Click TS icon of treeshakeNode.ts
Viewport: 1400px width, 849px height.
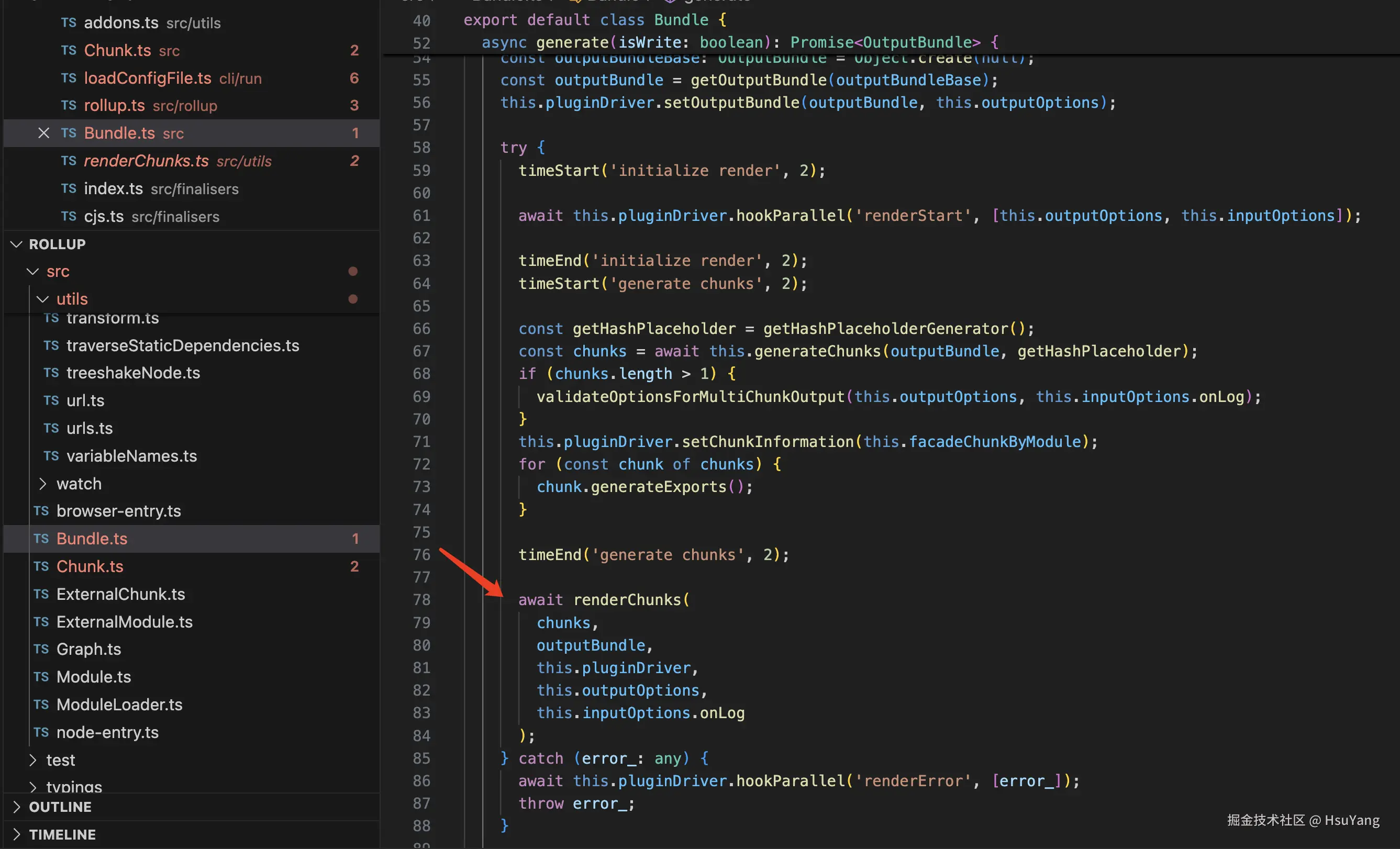[51, 373]
